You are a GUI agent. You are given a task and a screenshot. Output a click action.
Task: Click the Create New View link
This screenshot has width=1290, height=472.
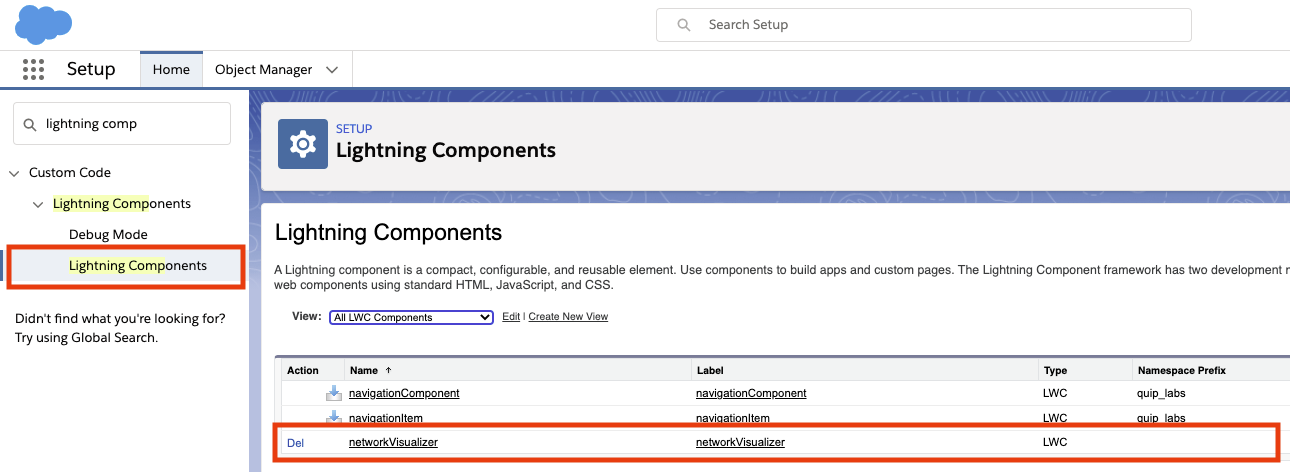pyautogui.click(x=568, y=317)
